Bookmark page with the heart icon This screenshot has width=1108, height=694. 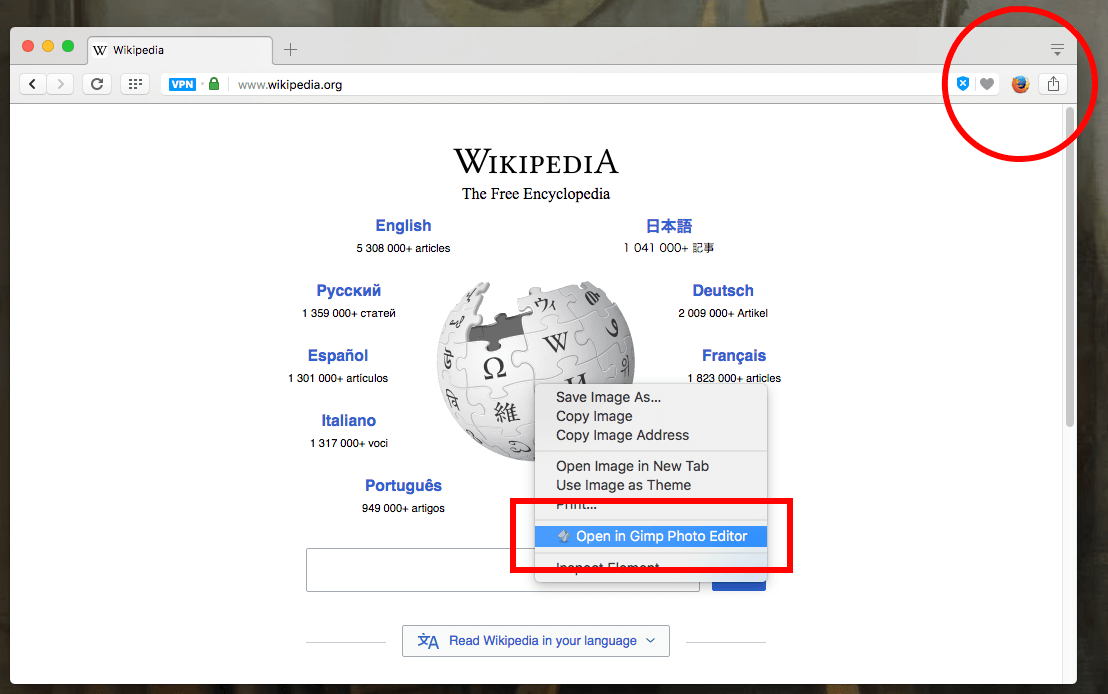(987, 84)
